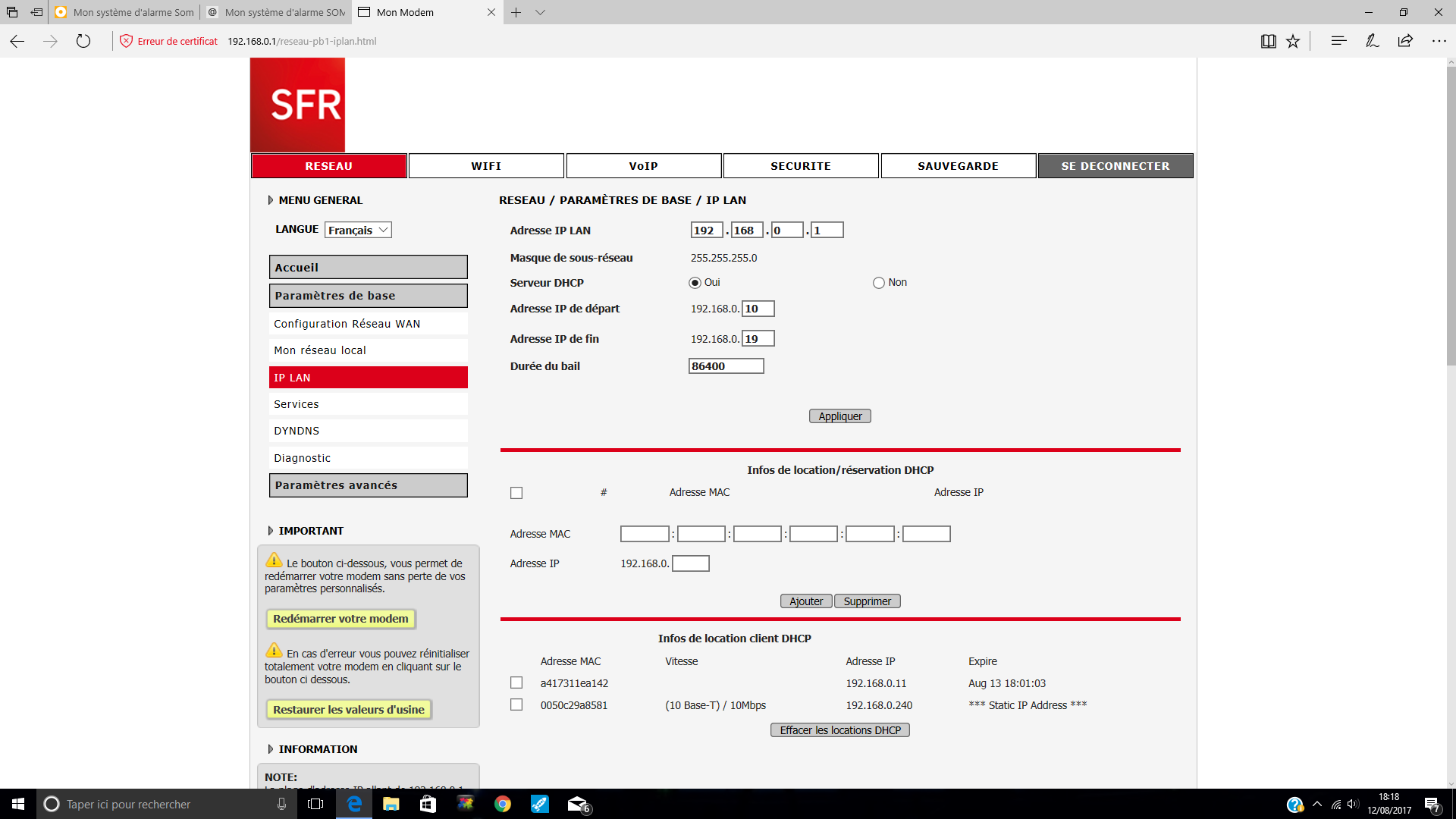
Task: Open the Hub icon in Edge toolbar
Action: click(x=1338, y=41)
